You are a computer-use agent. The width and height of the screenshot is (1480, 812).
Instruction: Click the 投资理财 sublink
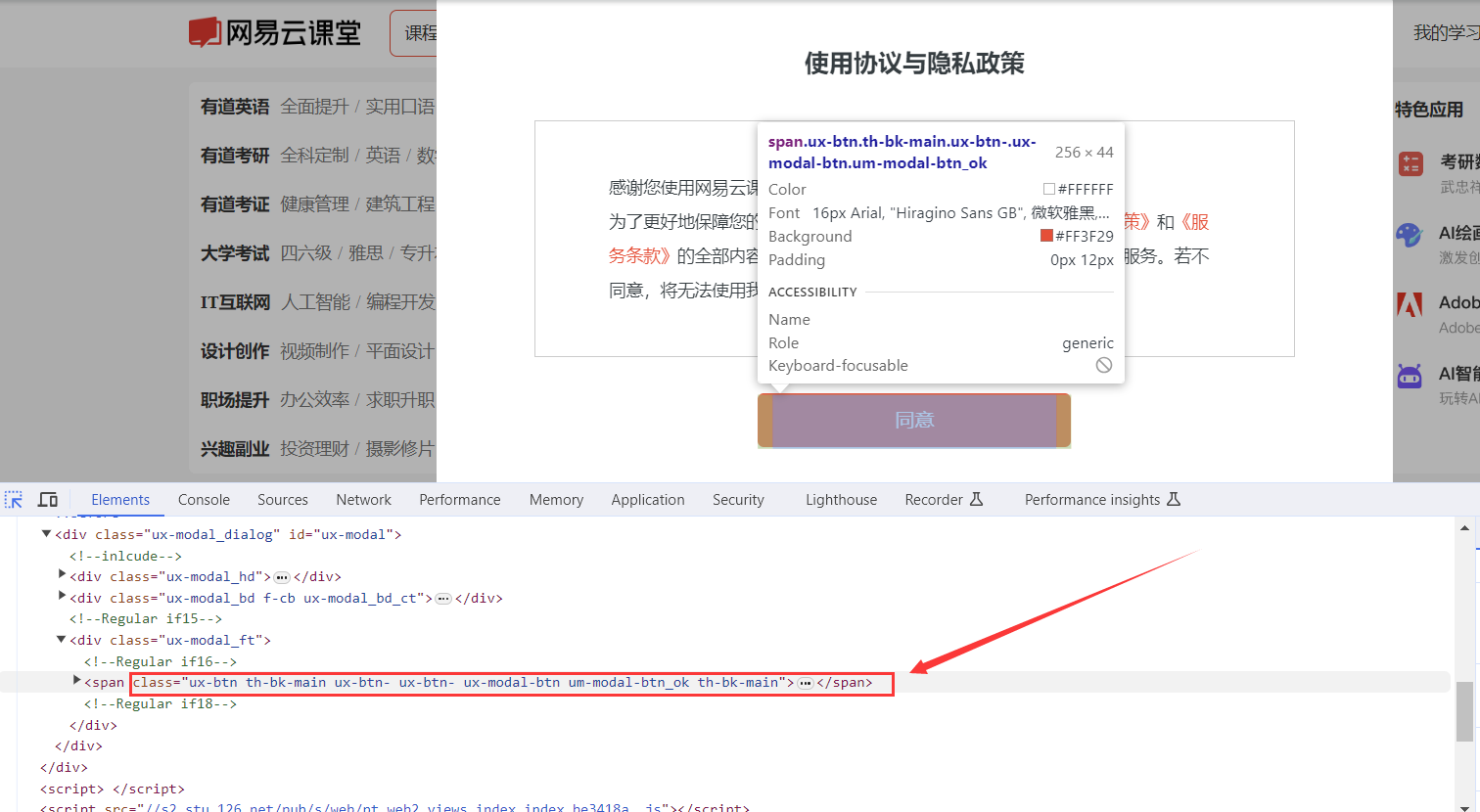click(x=314, y=449)
